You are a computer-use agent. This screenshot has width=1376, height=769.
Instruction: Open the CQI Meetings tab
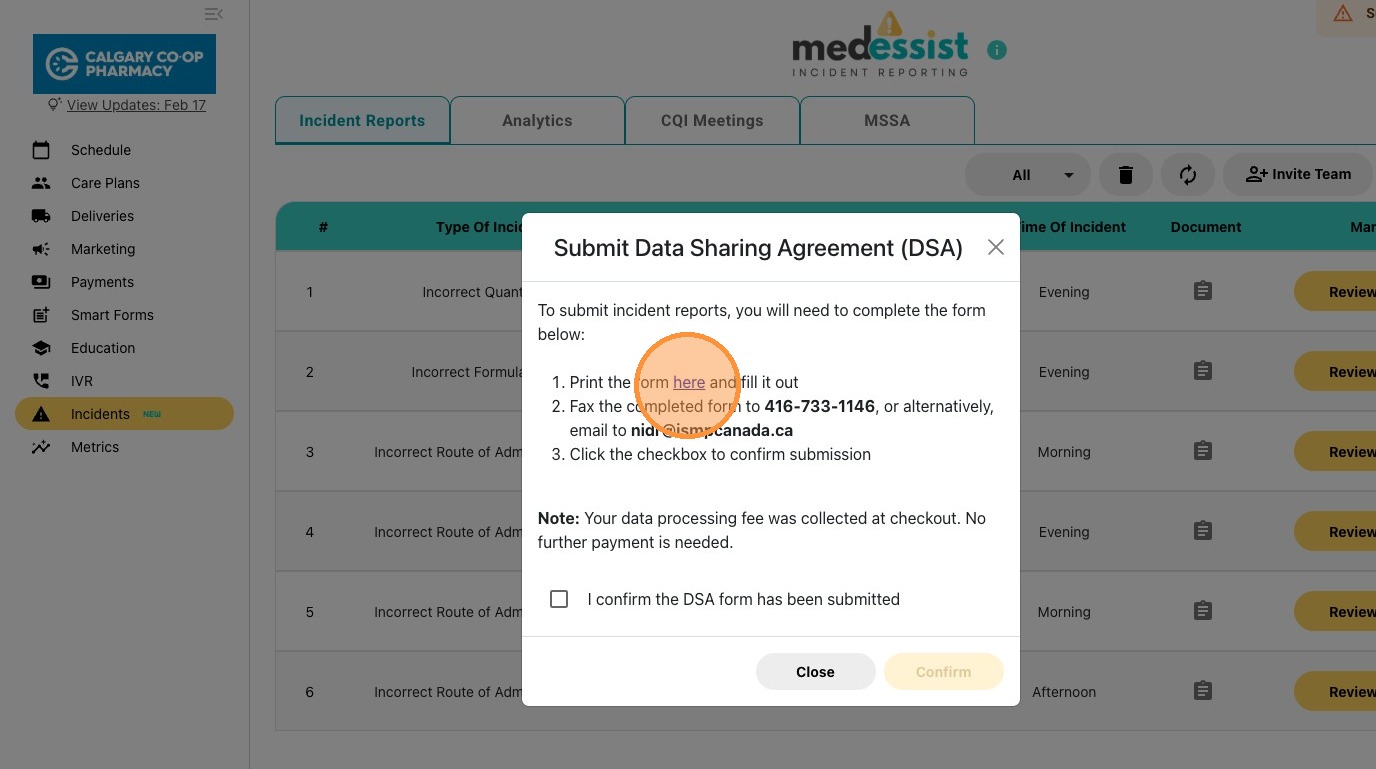(x=712, y=120)
